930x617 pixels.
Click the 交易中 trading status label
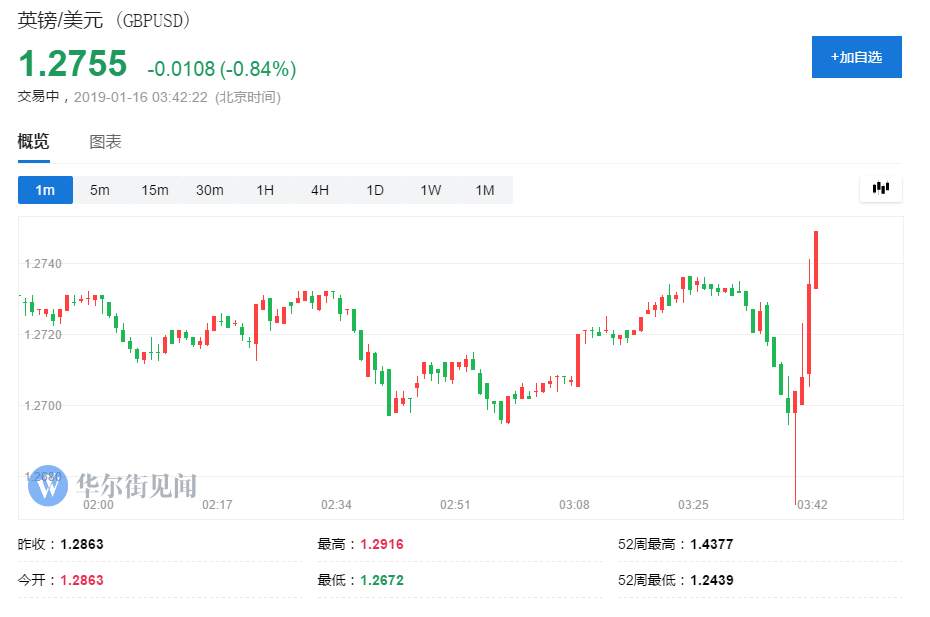tap(39, 97)
